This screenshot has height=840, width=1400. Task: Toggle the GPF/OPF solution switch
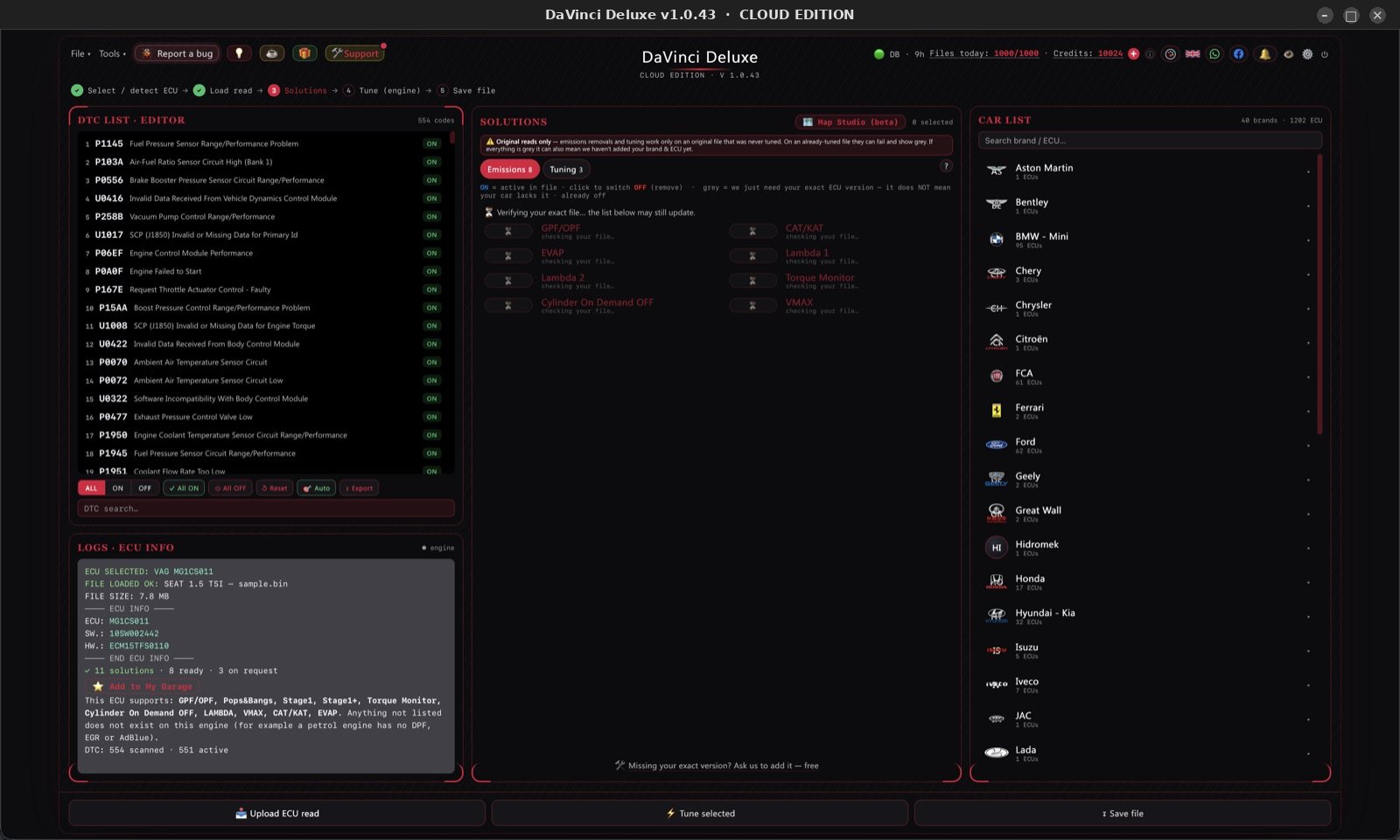tap(508, 231)
